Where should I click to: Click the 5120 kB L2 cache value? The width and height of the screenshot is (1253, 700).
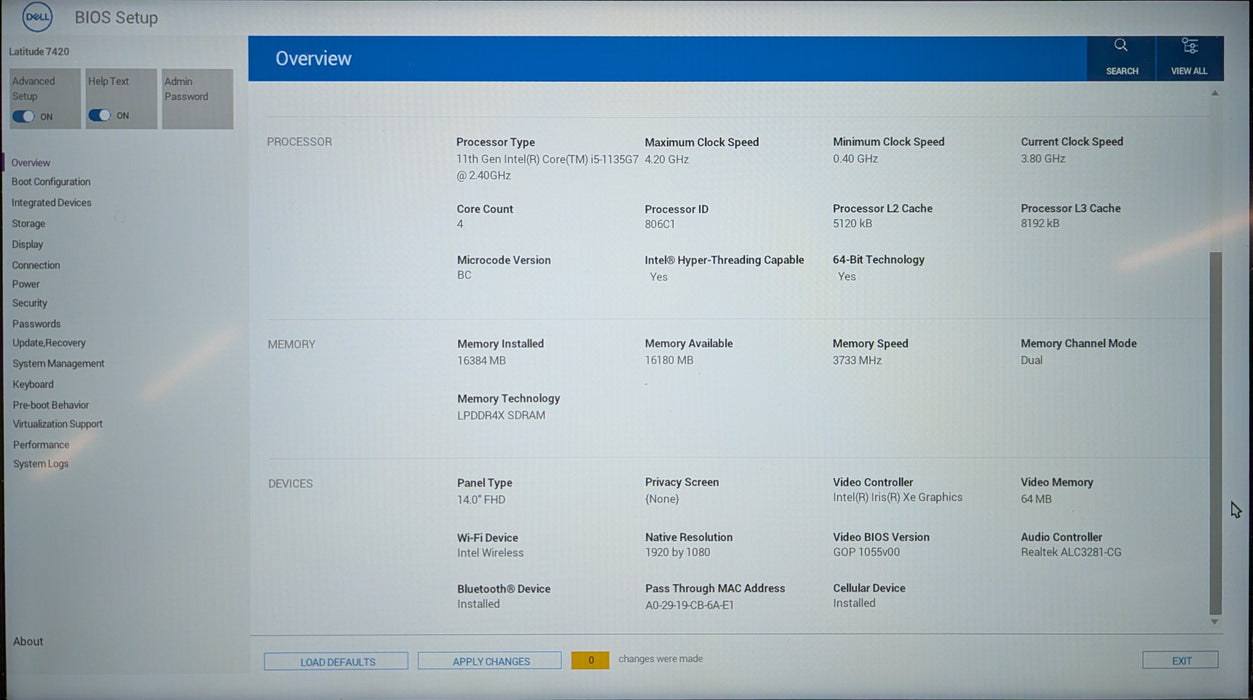pyautogui.click(x=852, y=224)
